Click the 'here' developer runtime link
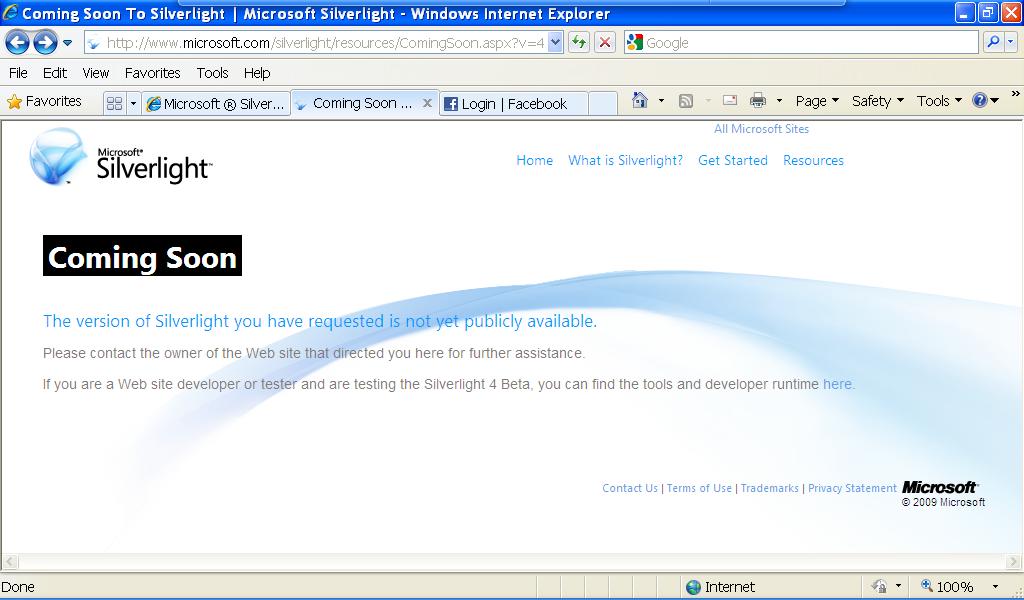The height and width of the screenshot is (600, 1024). [x=838, y=384]
